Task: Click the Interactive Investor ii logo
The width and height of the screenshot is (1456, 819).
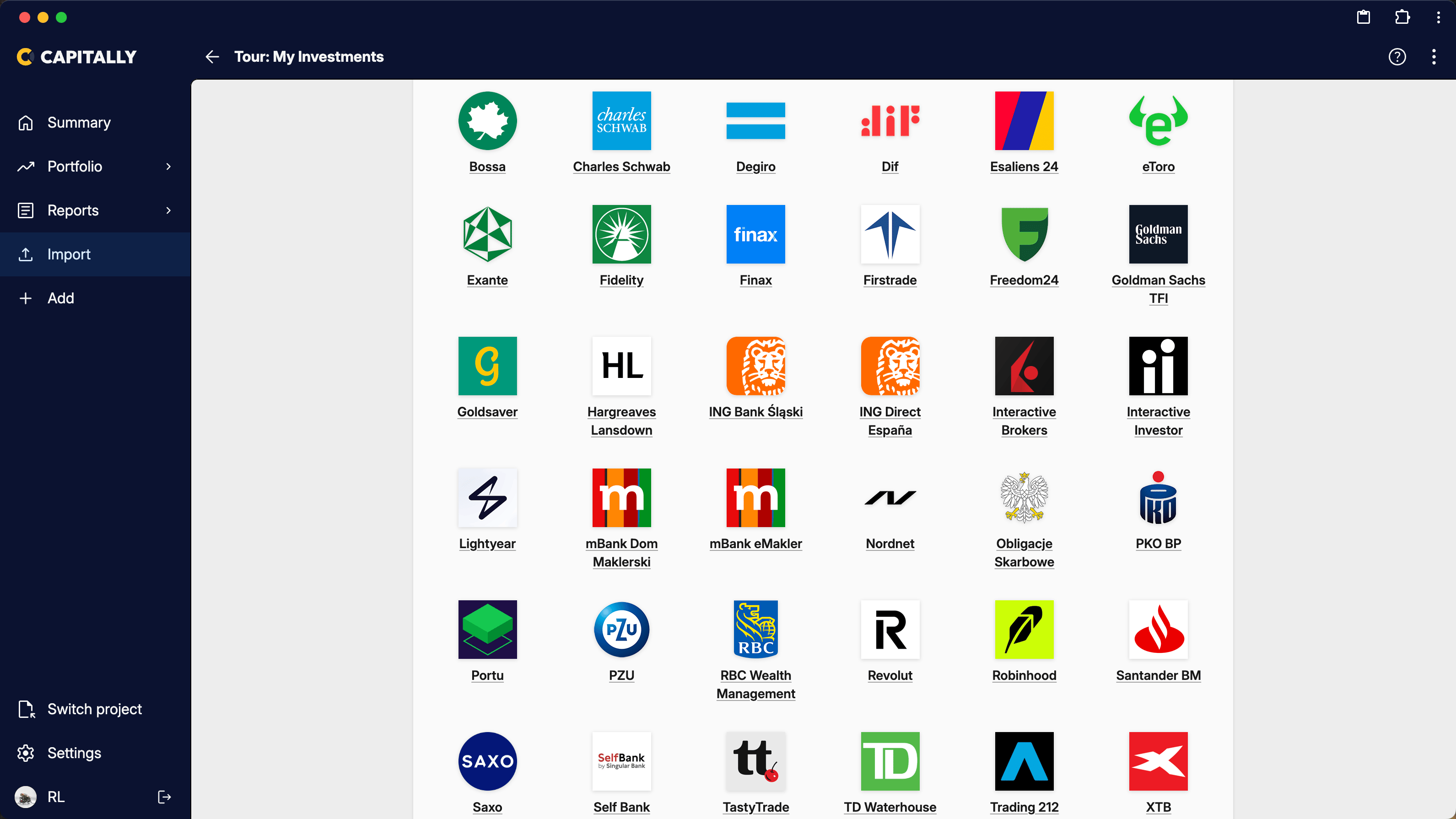Action: [1158, 366]
